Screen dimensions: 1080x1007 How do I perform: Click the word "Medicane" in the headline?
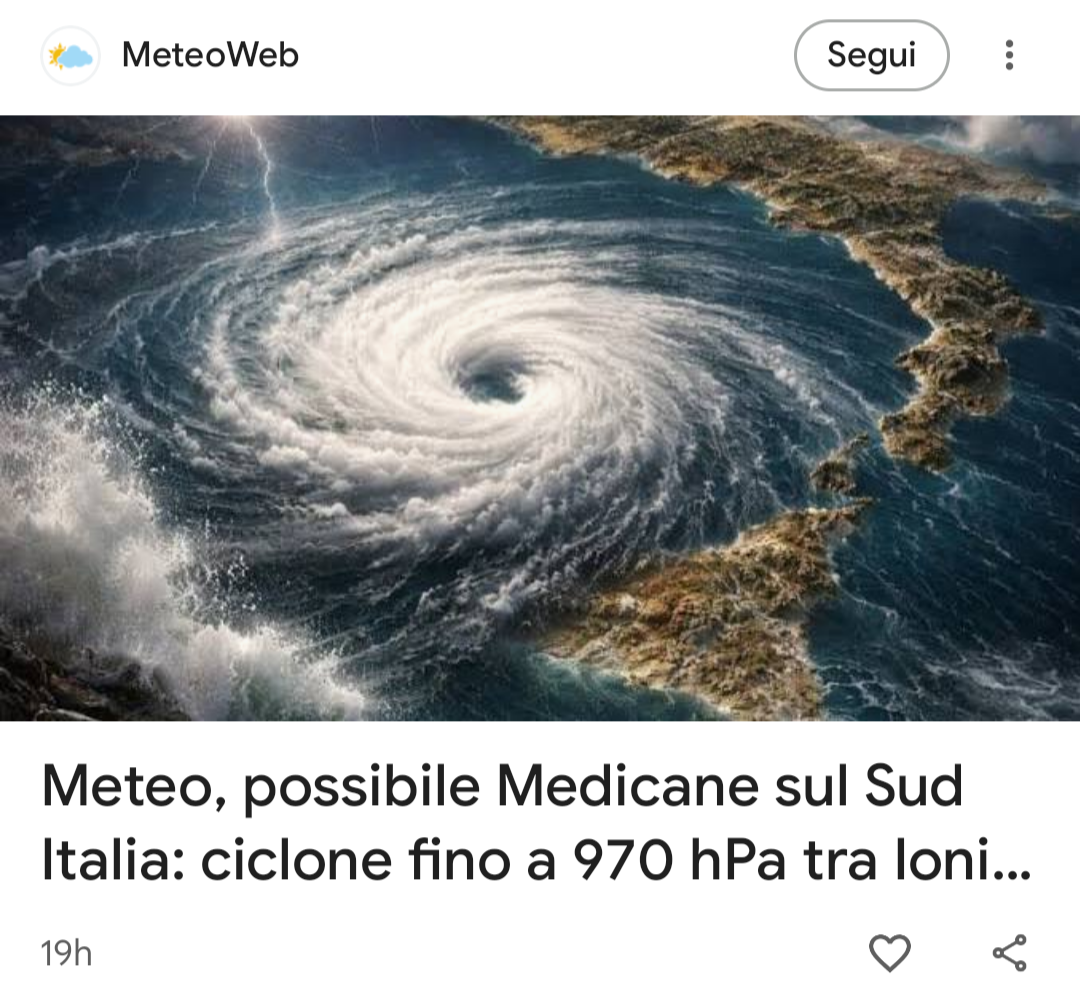pyautogui.click(x=626, y=785)
